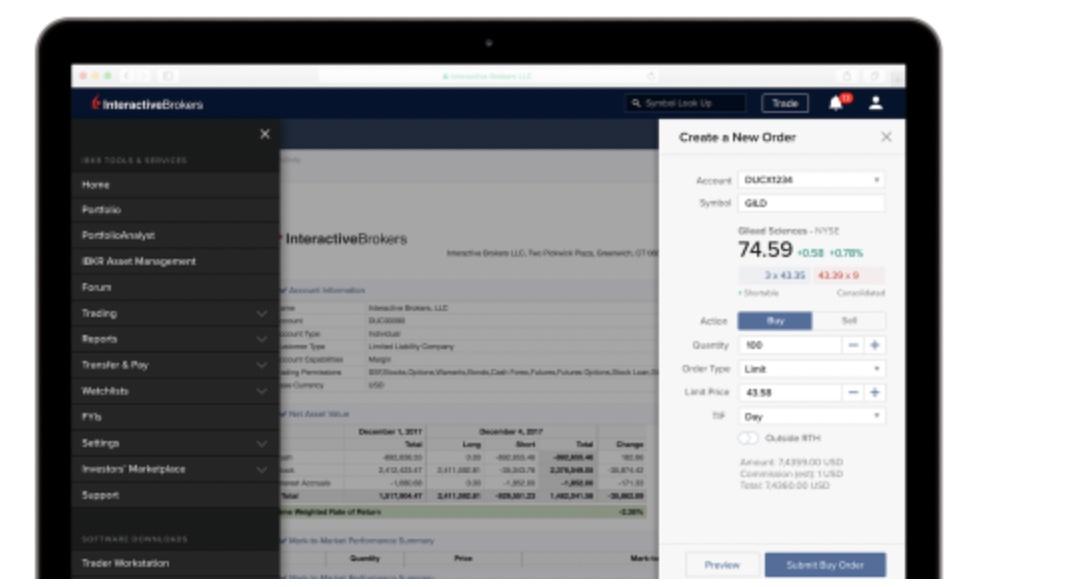
Task: Focus the Symbol Look Up search field
Action: coord(685,103)
